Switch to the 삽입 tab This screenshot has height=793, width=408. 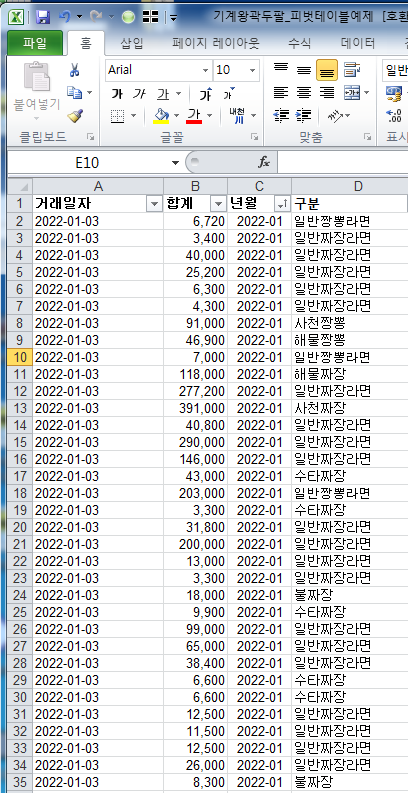tap(132, 43)
